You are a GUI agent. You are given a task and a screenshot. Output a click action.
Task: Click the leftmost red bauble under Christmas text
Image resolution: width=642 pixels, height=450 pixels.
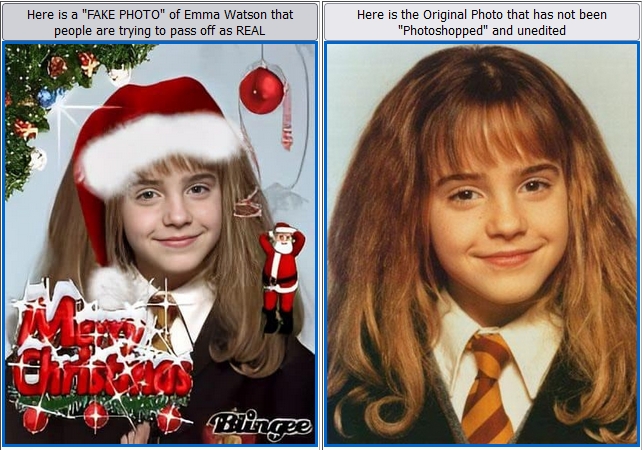click(x=34, y=420)
